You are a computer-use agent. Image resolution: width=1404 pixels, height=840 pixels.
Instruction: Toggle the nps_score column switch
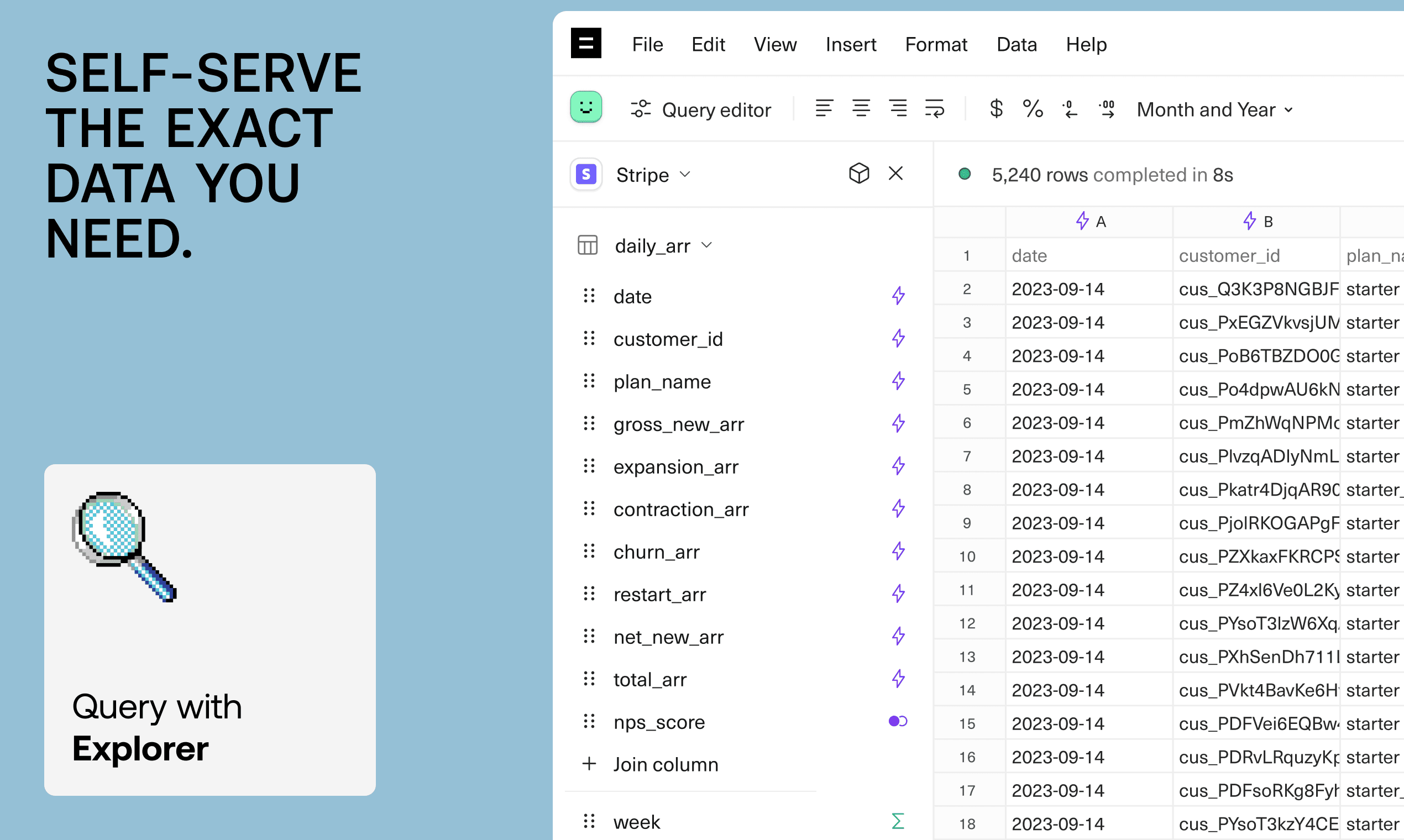click(898, 721)
